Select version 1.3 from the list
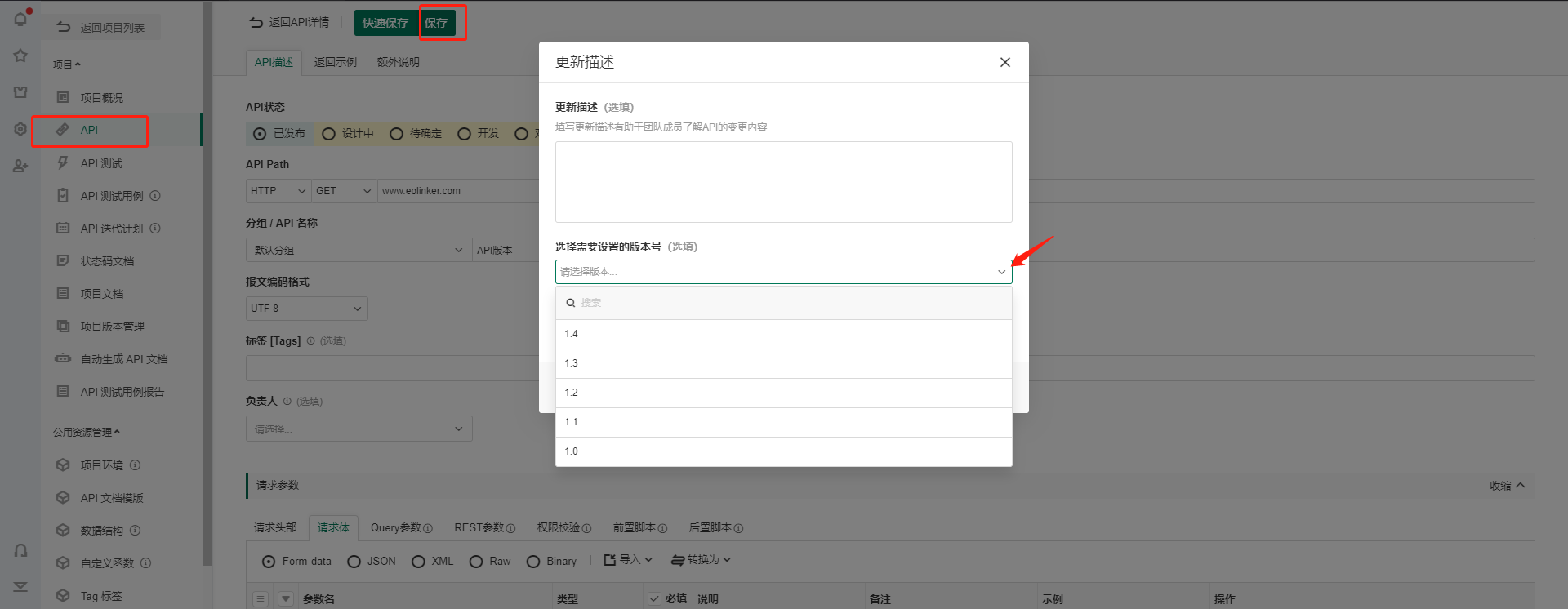Image resolution: width=1568 pixels, height=609 pixels. pos(784,363)
